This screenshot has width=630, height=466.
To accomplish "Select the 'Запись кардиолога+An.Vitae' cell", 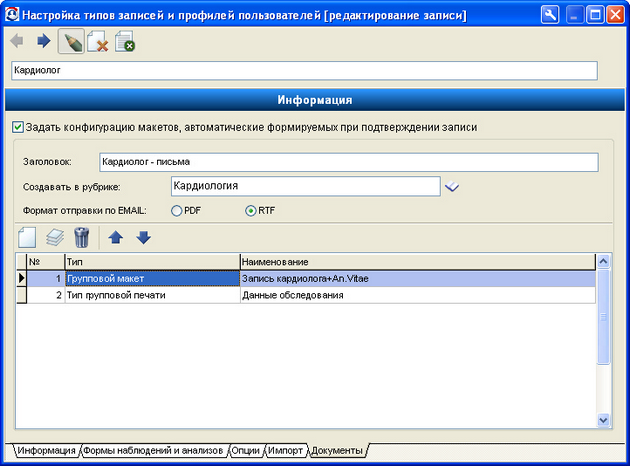I will click(417, 278).
